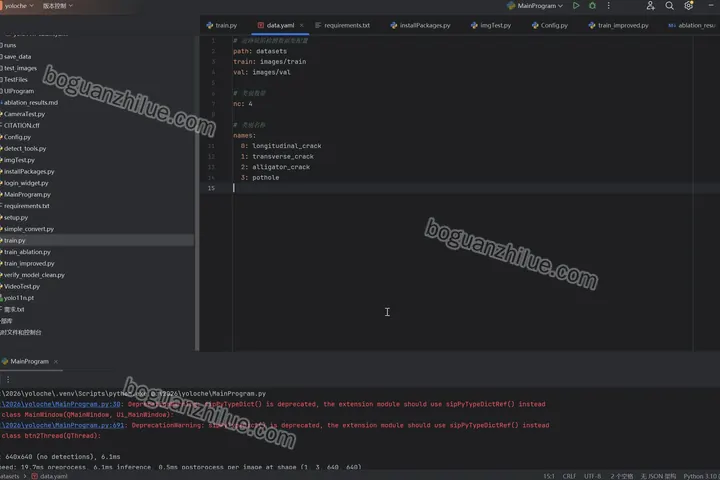Select VideoTest.py file
Viewport: 720px width, 480px height.
(20, 286)
